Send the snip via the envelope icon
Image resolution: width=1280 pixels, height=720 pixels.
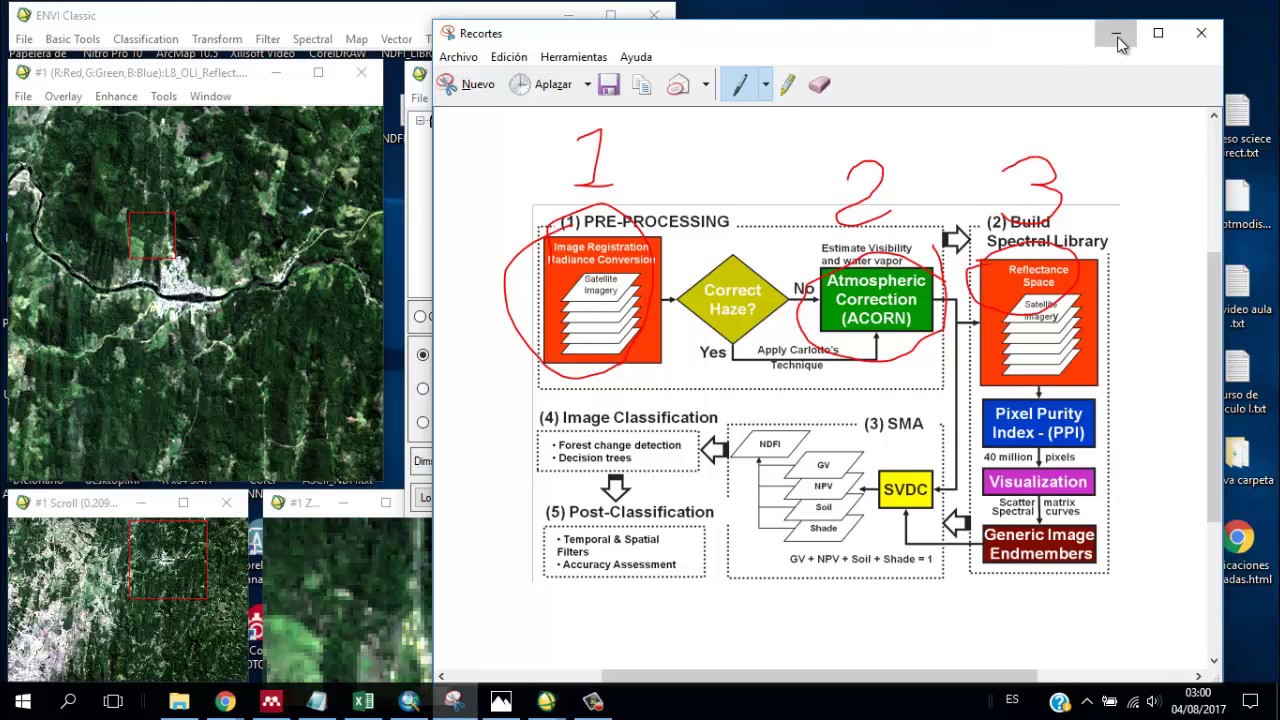pyautogui.click(x=678, y=85)
